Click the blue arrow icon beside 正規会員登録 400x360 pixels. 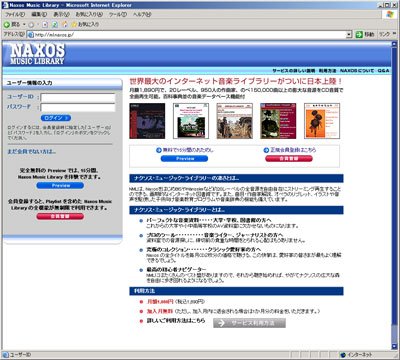(x=266, y=150)
